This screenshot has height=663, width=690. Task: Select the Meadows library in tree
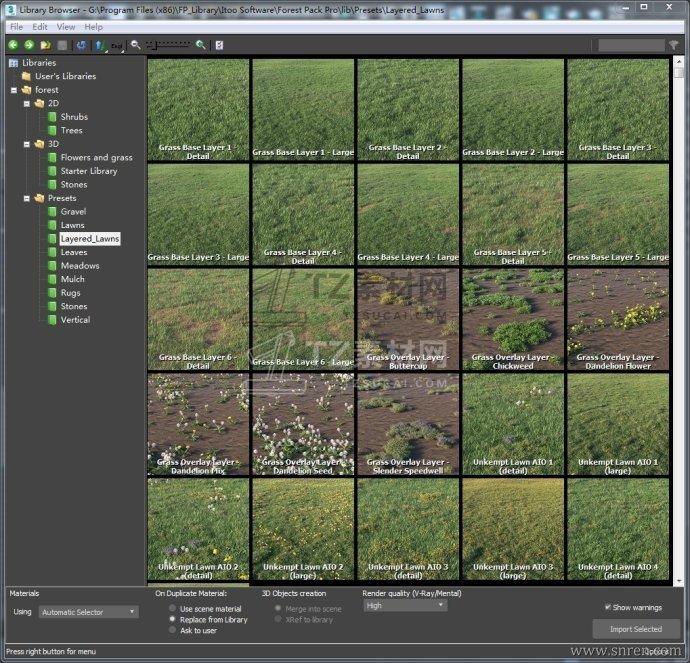pyautogui.click(x=80, y=266)
